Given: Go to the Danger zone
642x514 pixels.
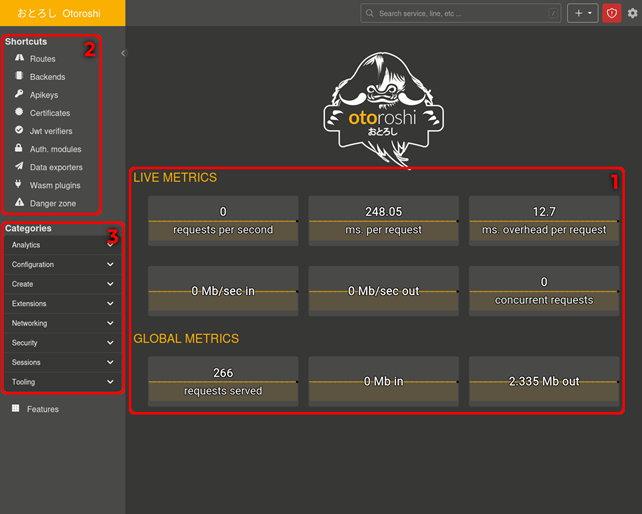Looking at the screenshot, I should (x=53, y=203).
